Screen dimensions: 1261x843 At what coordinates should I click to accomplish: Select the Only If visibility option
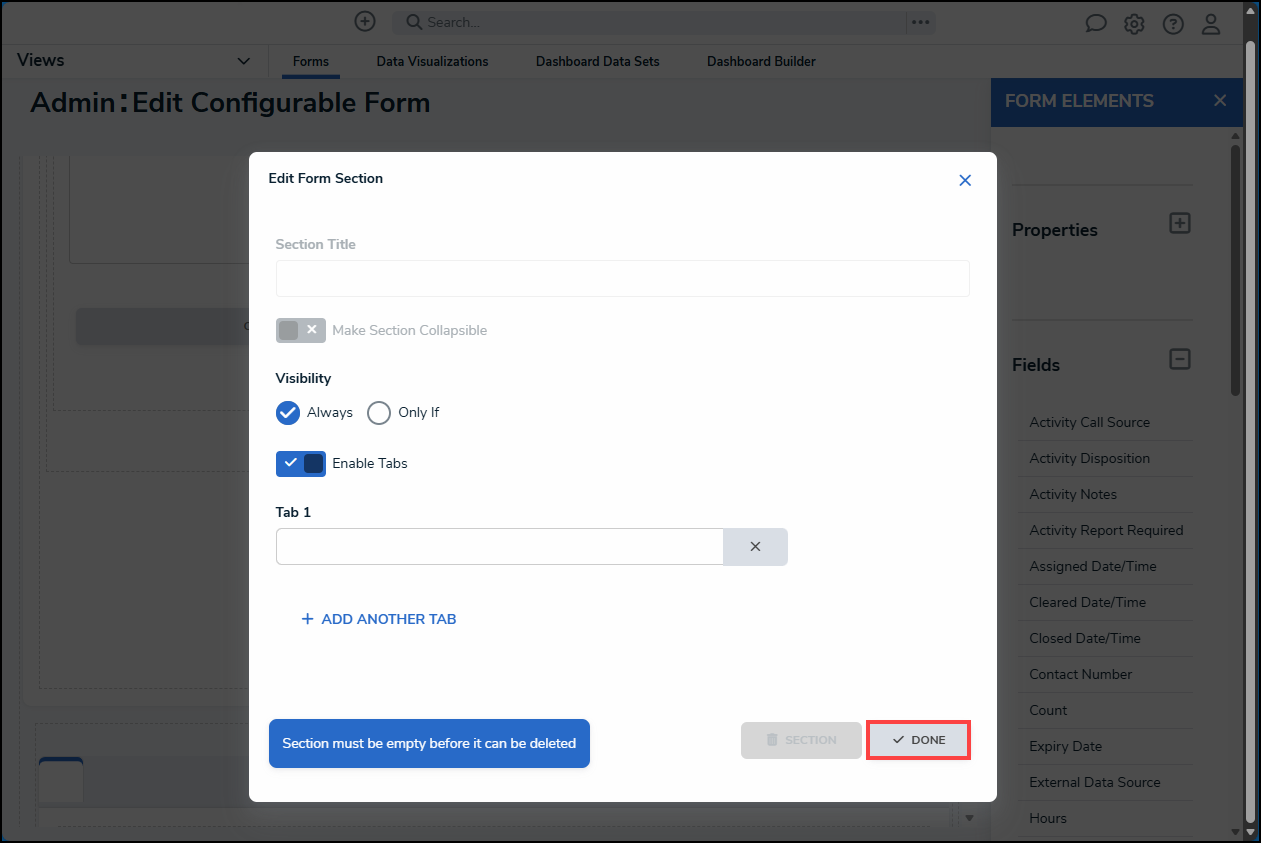tap(379, 412)
